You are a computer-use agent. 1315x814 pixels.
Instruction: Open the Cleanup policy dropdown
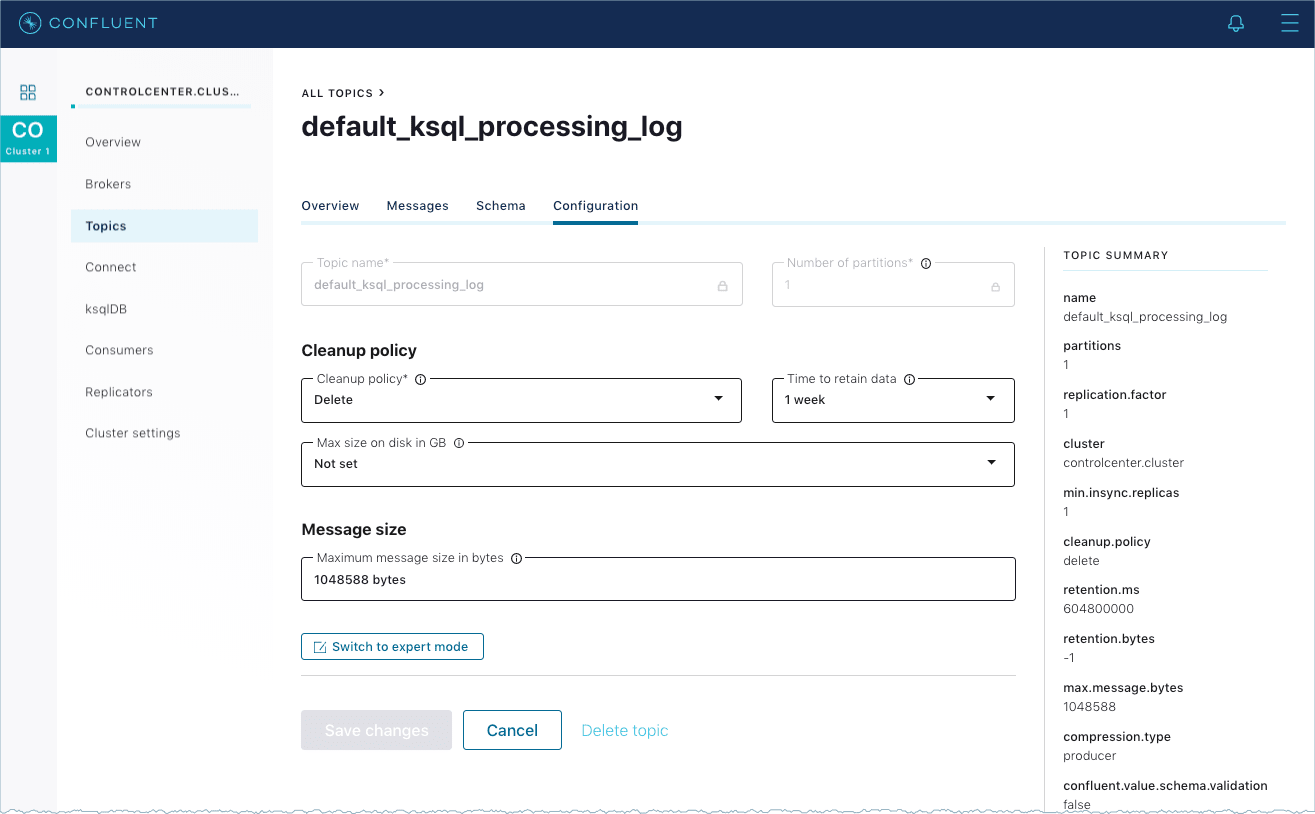[x=521, y=400]
